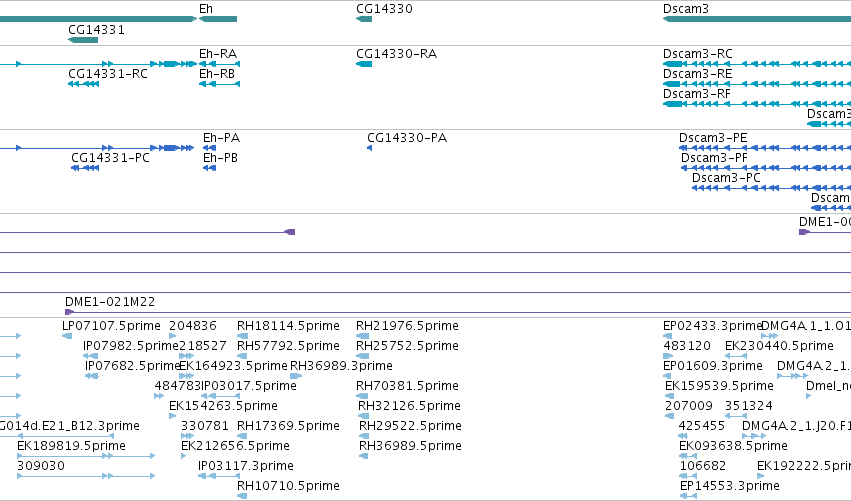Click the 309030 EST feature line
Image resolution: width=851 pixels, height=501 pixels.
(x=86, y=476)
